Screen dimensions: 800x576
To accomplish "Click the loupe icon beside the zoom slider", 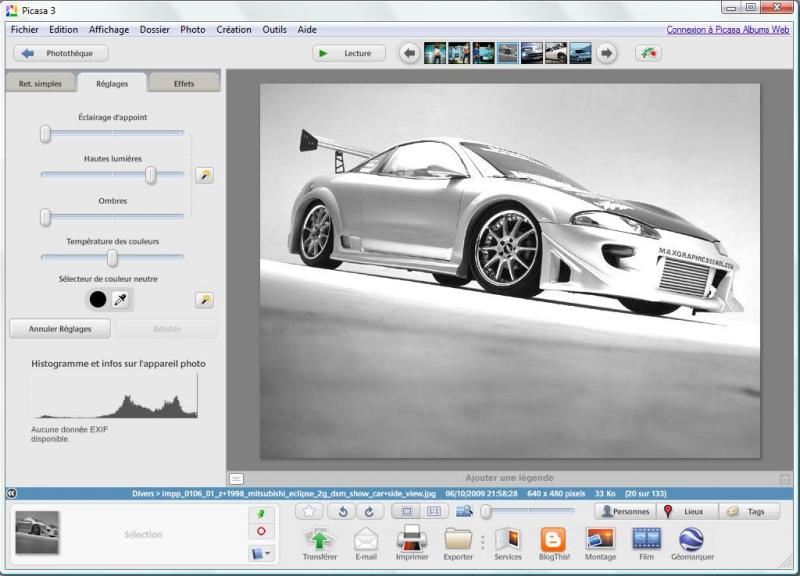I will pyautogui.click(x=464, y=511).
